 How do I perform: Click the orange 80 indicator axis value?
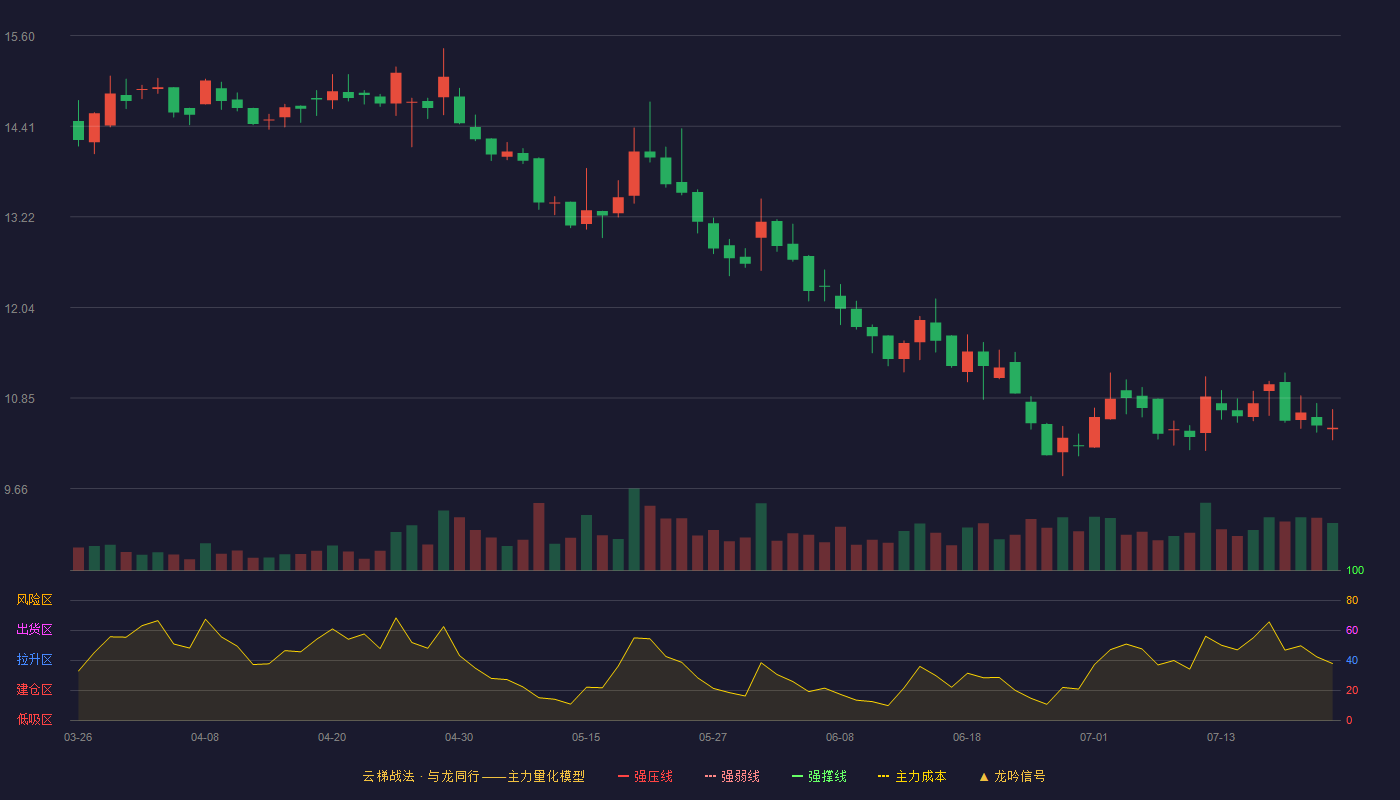(1352, 600)
